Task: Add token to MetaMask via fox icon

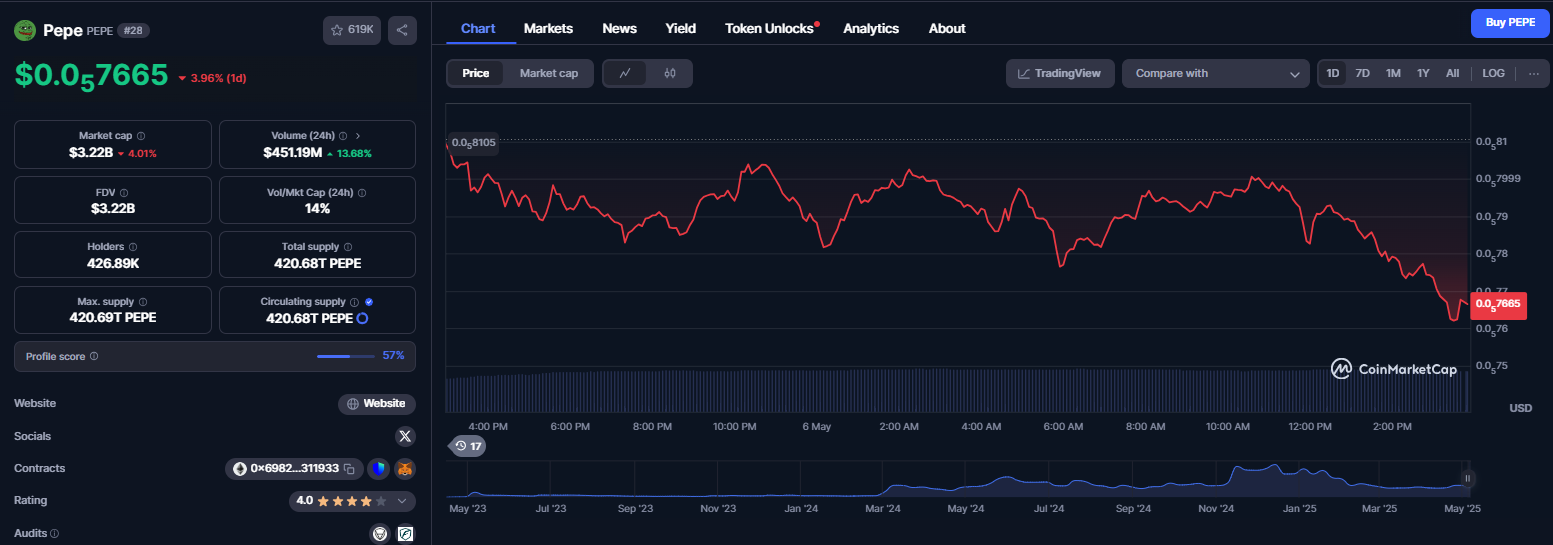Action: (405, 468)
